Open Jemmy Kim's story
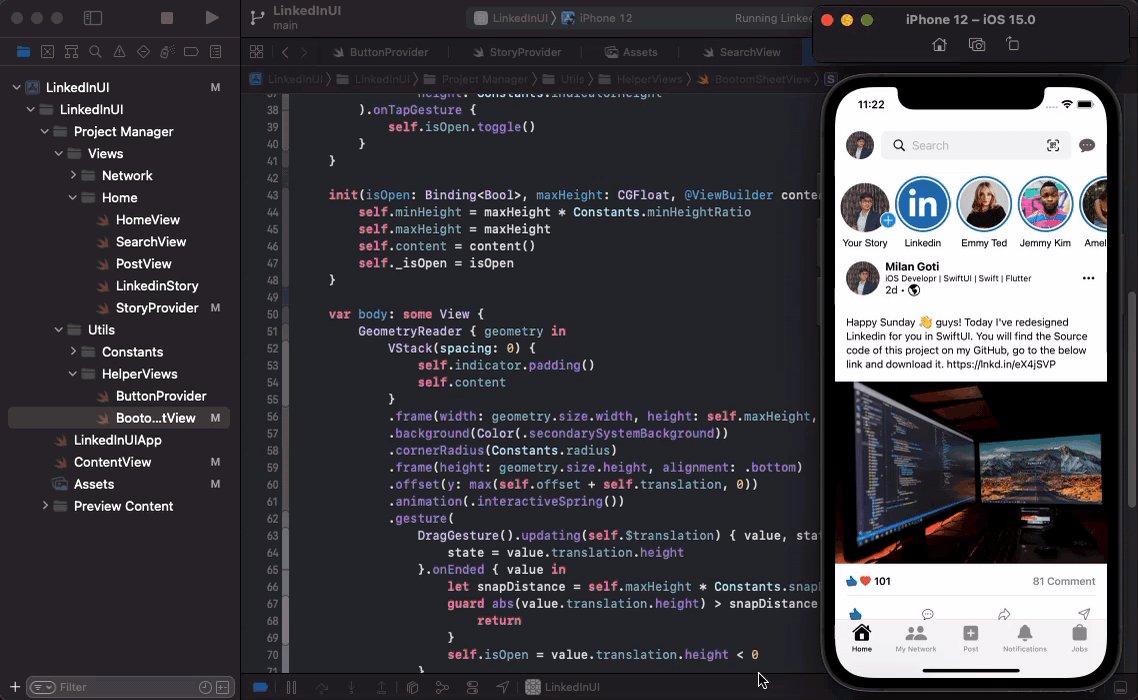Image resolution: width=1138 pixels, height=700 pixels. (x=1044, y=205)
